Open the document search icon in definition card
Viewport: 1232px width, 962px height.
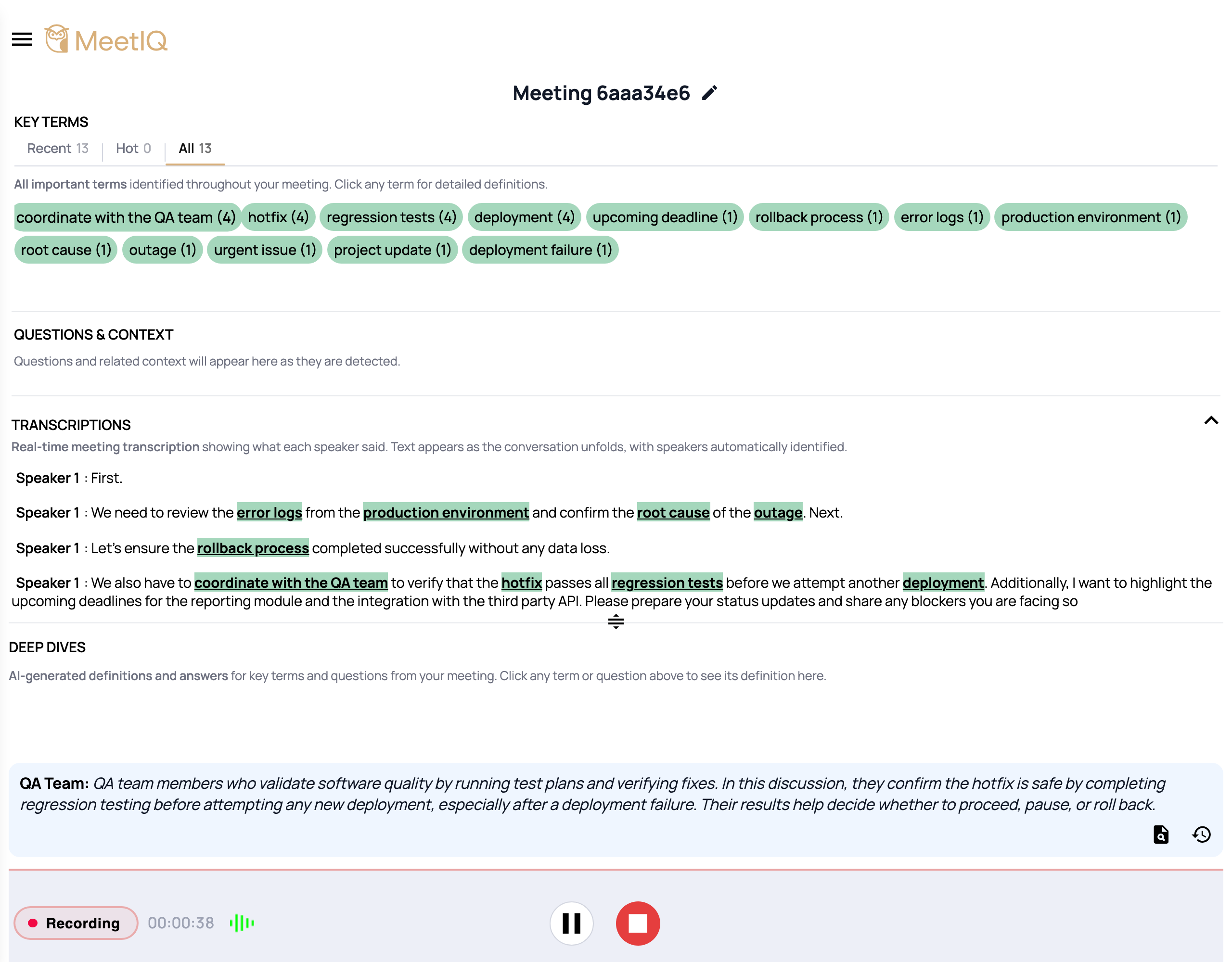(1161, 834)
